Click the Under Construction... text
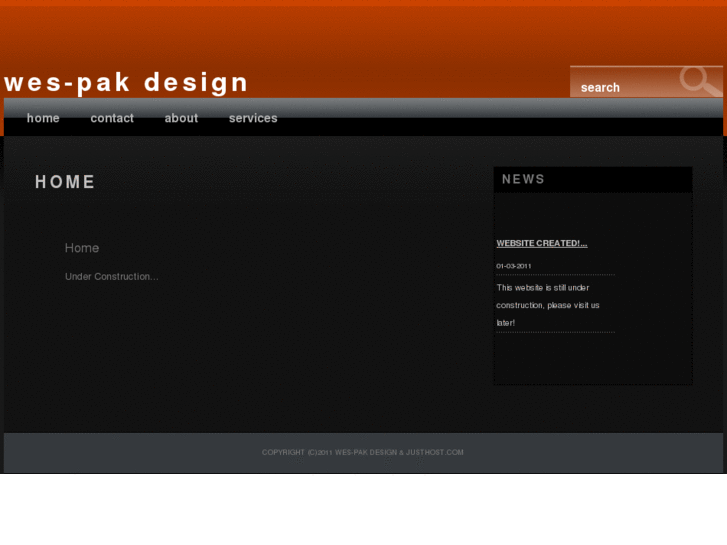The width and height of the screenshot is (727, 545). [112, 276]
